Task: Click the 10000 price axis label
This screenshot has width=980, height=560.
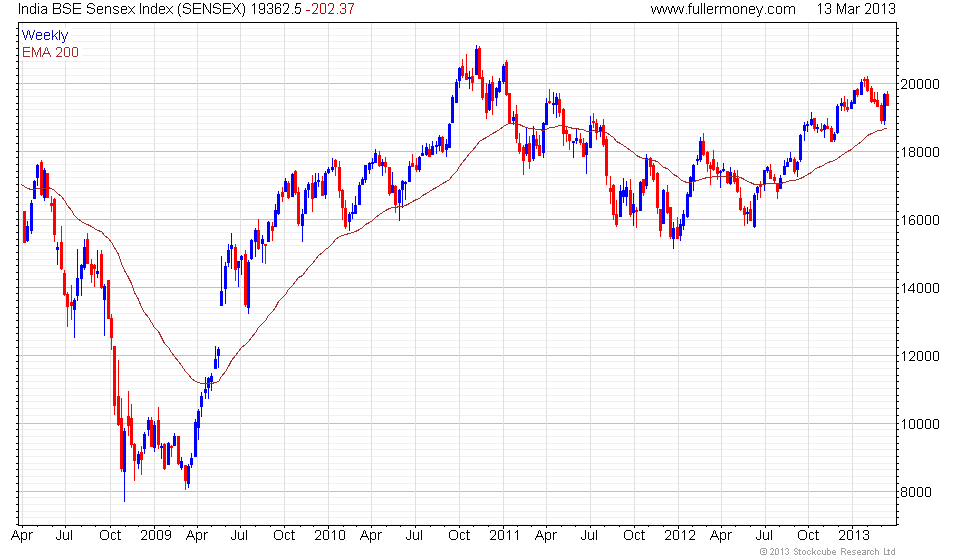Action: tap(919, 425)
